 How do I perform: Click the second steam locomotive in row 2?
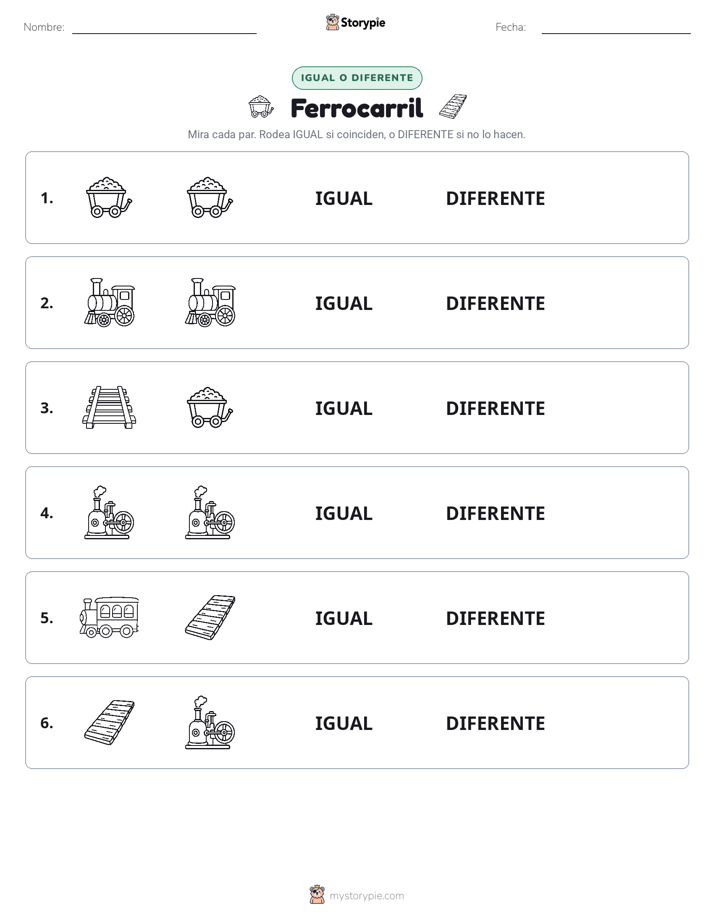point(210,302)
